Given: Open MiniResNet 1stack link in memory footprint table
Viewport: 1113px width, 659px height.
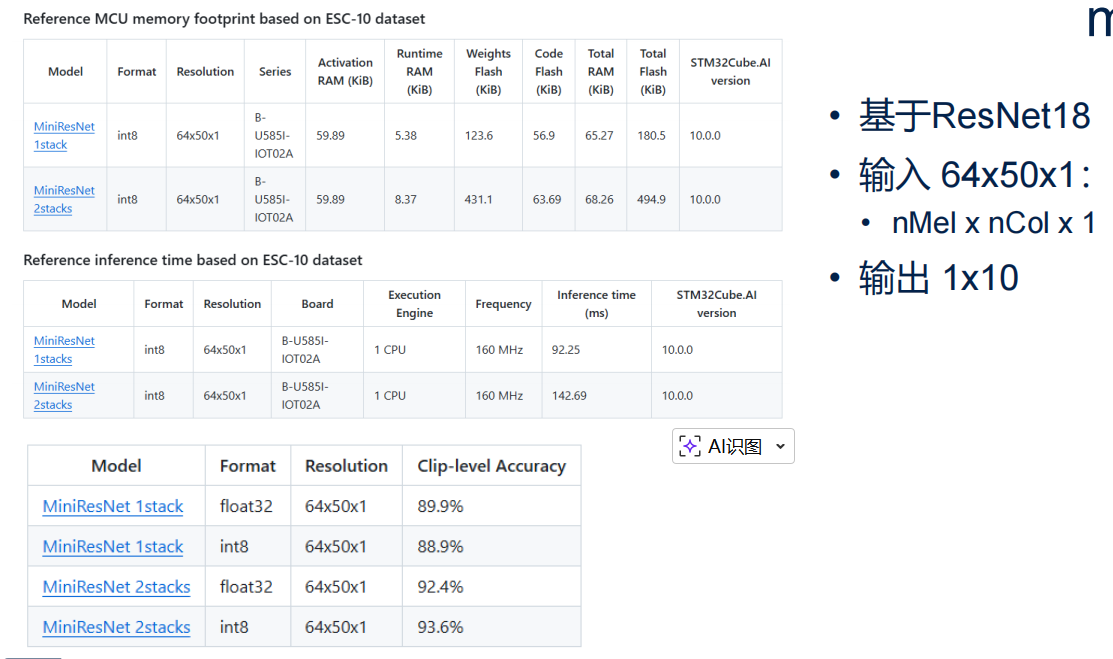Looking at the screenshot, I should point(64,135).
